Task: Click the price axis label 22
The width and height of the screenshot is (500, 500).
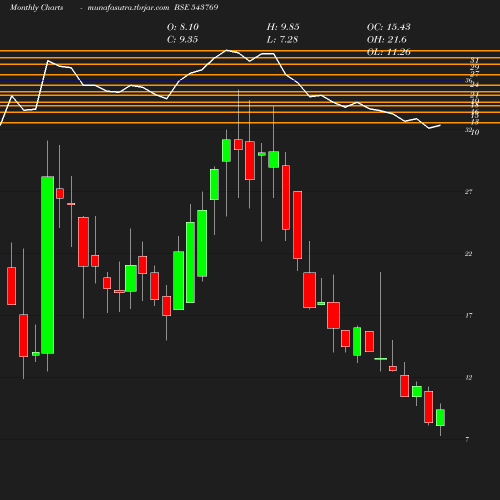Action: click(x=469, y=254)
